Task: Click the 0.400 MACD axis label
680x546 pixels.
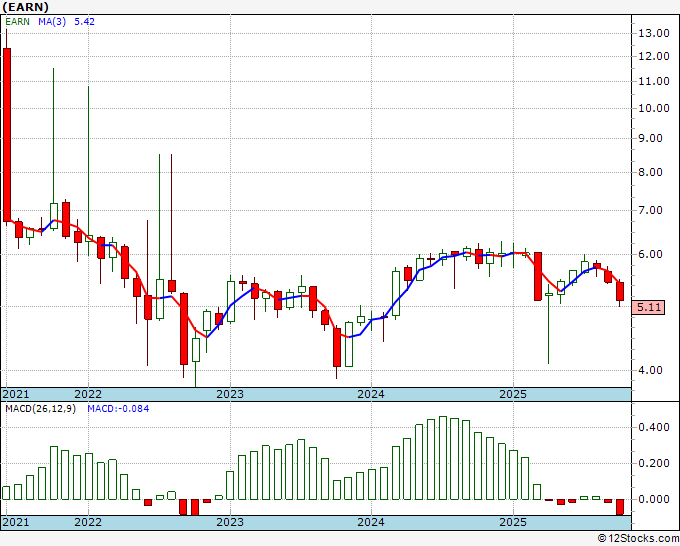Action: tap(654, 428)
